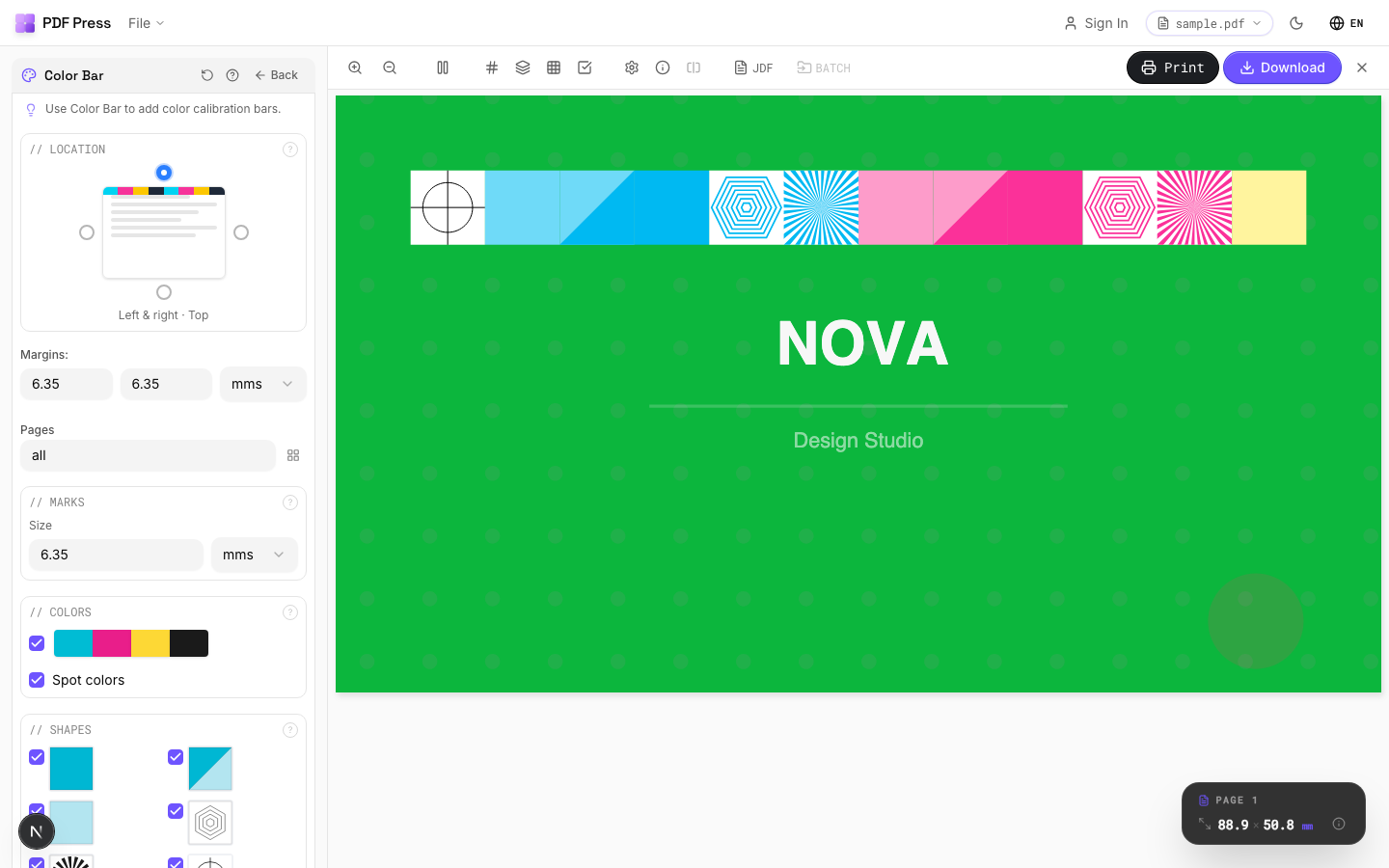Click the grid table icon

pyautogui.click(x=554, y=68)
